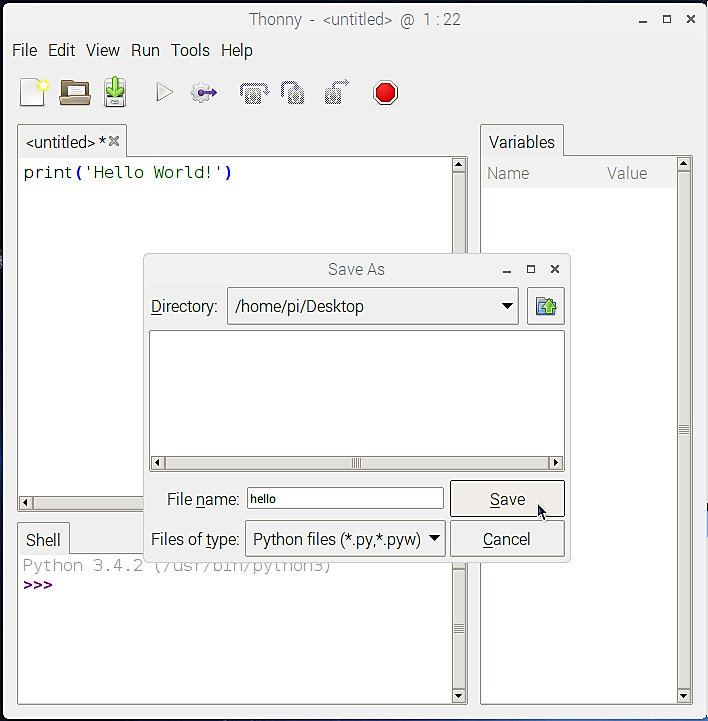The image size is (708, 721).
Task: Maximize the Save As dialog
Action: click(x=531, y=269)
